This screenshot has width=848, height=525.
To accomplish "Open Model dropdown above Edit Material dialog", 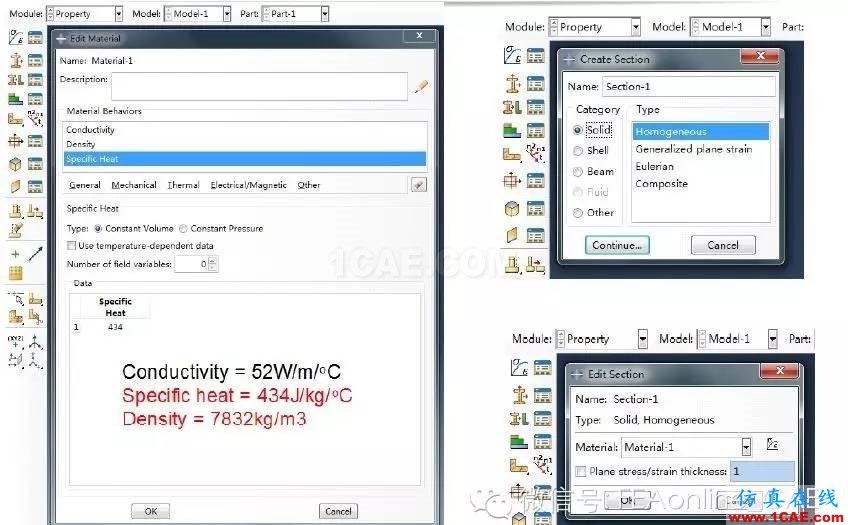I will [x=227, y=14].
